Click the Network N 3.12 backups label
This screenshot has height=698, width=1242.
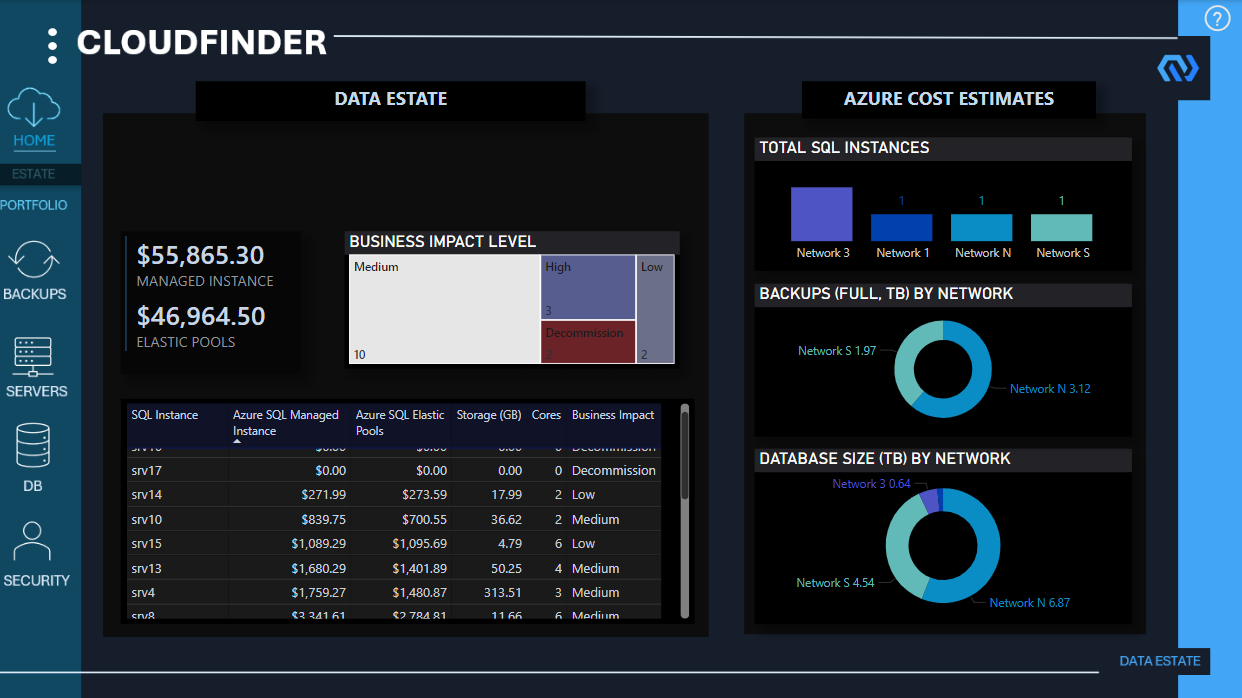click(x=1050, y=389)
